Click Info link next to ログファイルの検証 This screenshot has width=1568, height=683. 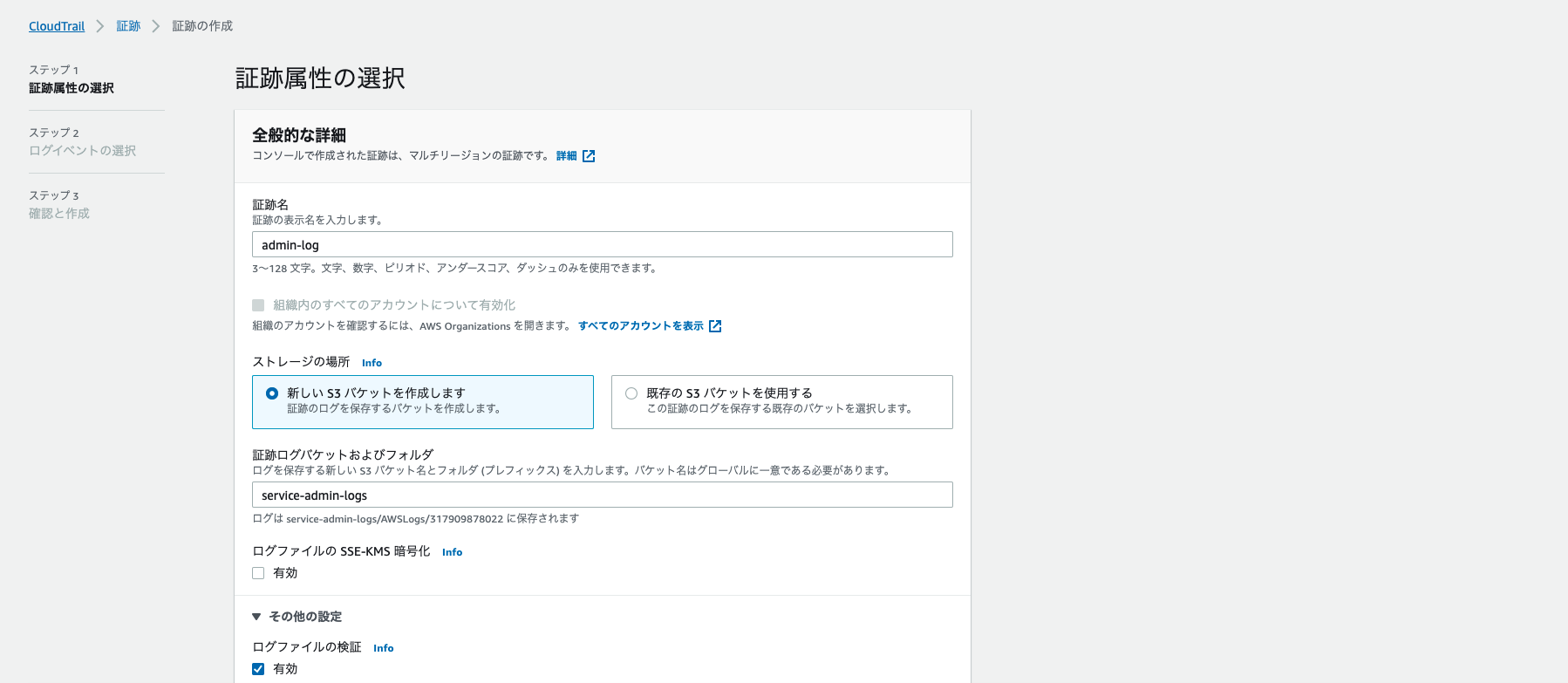(383, 648)
